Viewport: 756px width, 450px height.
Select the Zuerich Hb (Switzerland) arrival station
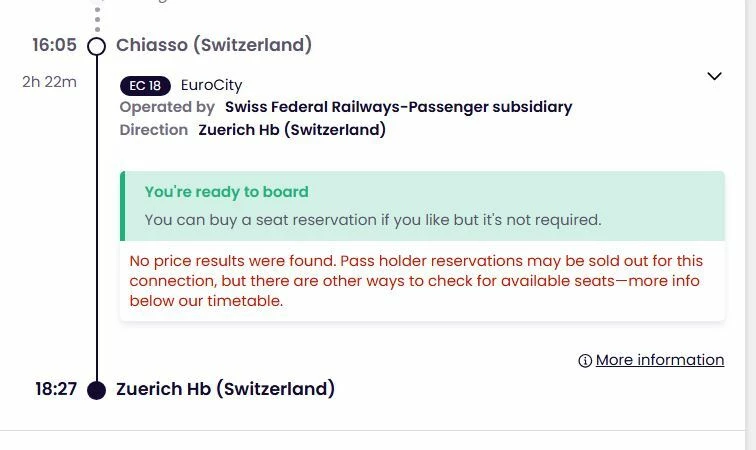[x=225, y=389]
